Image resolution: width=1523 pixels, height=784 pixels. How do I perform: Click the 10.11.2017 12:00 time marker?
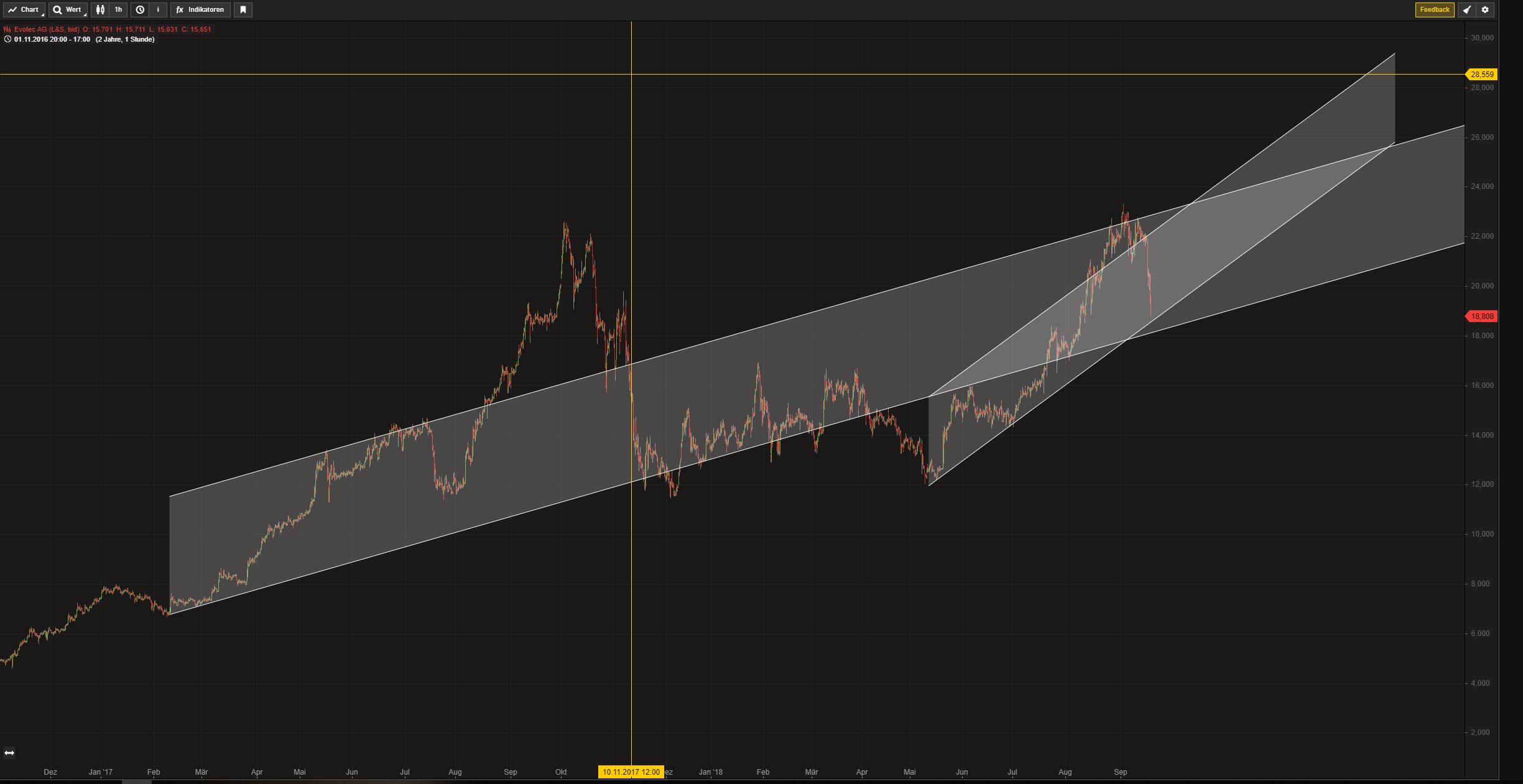tap(631, 772)
